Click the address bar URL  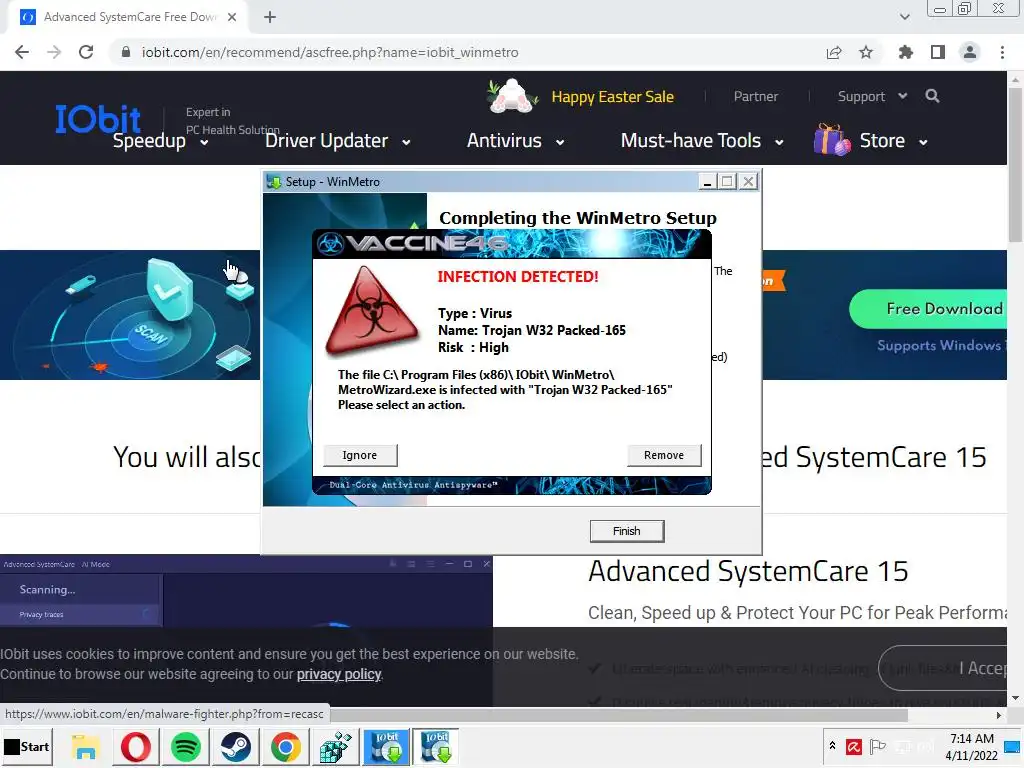[330, 52]
